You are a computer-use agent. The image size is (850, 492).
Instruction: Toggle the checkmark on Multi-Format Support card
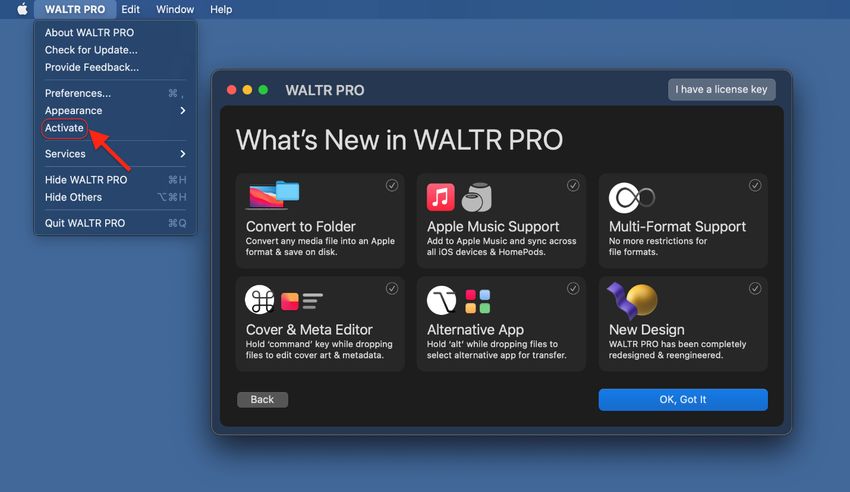755,185
